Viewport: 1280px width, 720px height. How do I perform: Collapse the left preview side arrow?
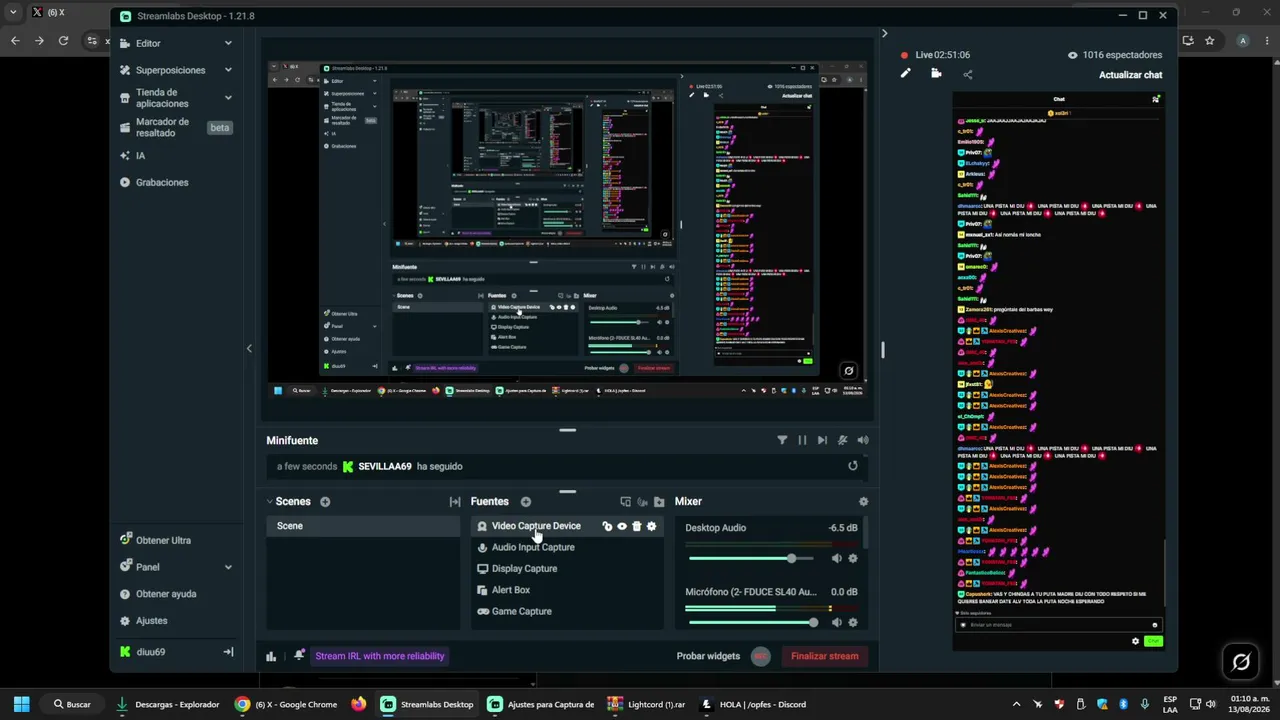point(249,348)
